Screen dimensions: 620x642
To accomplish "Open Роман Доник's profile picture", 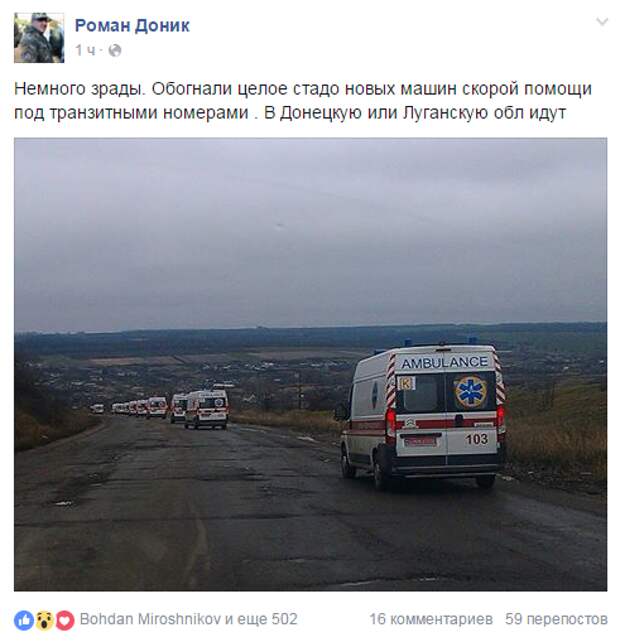I will tap(39, 38).
